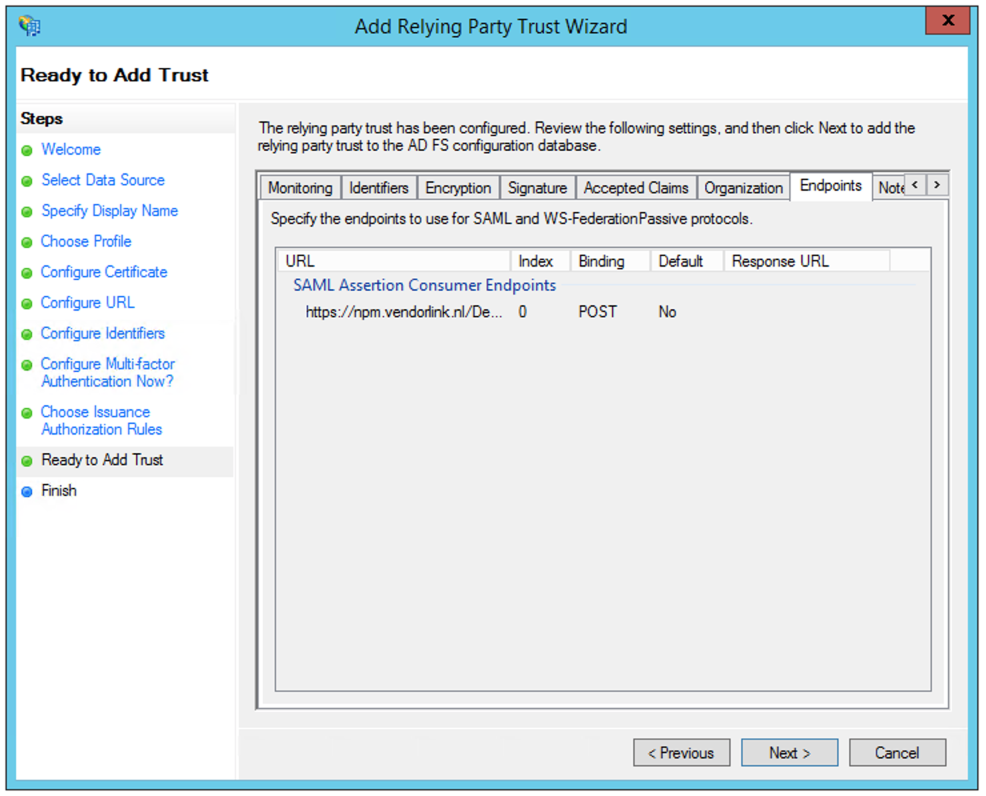Click the Index column header
Image resolution: width=986 pixels, height=796 pixels.
(540, 261)
